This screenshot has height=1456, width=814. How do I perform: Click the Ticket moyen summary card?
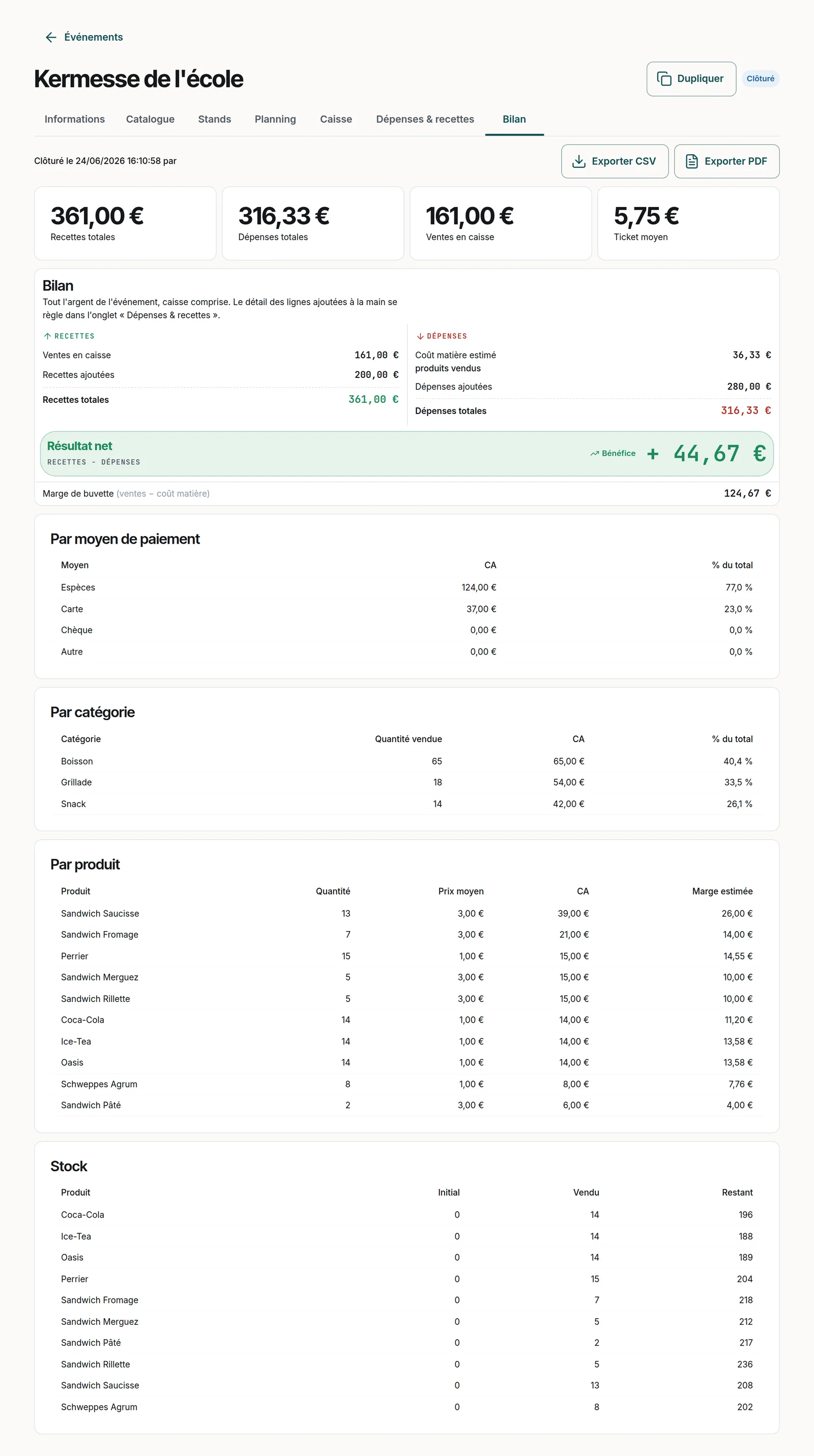[688, 223]
